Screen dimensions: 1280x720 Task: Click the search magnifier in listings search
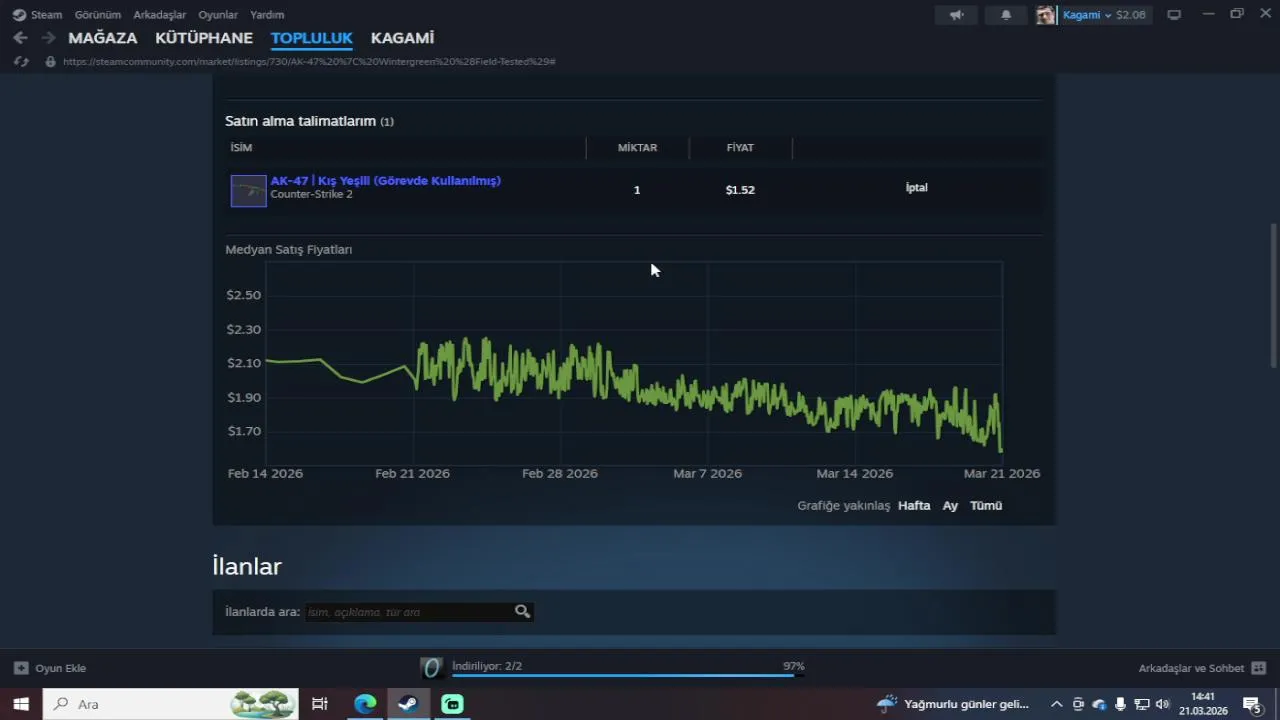pyautogui.click(x=522, y=611)
